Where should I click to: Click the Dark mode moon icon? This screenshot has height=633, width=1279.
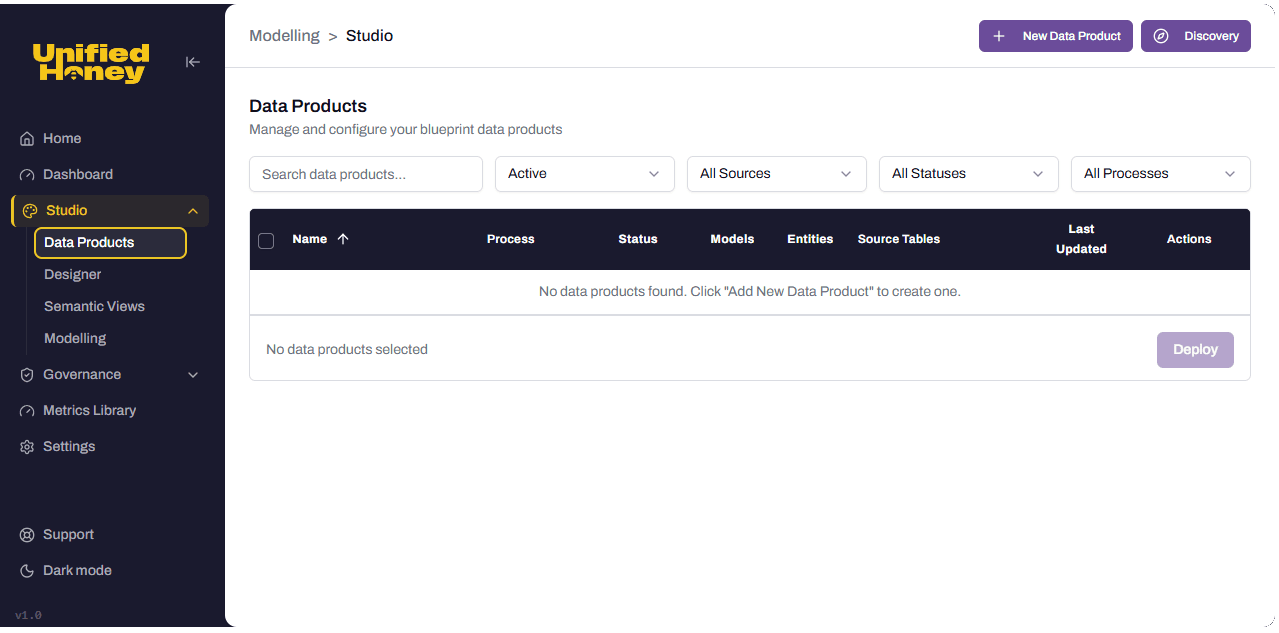point(27,571)
